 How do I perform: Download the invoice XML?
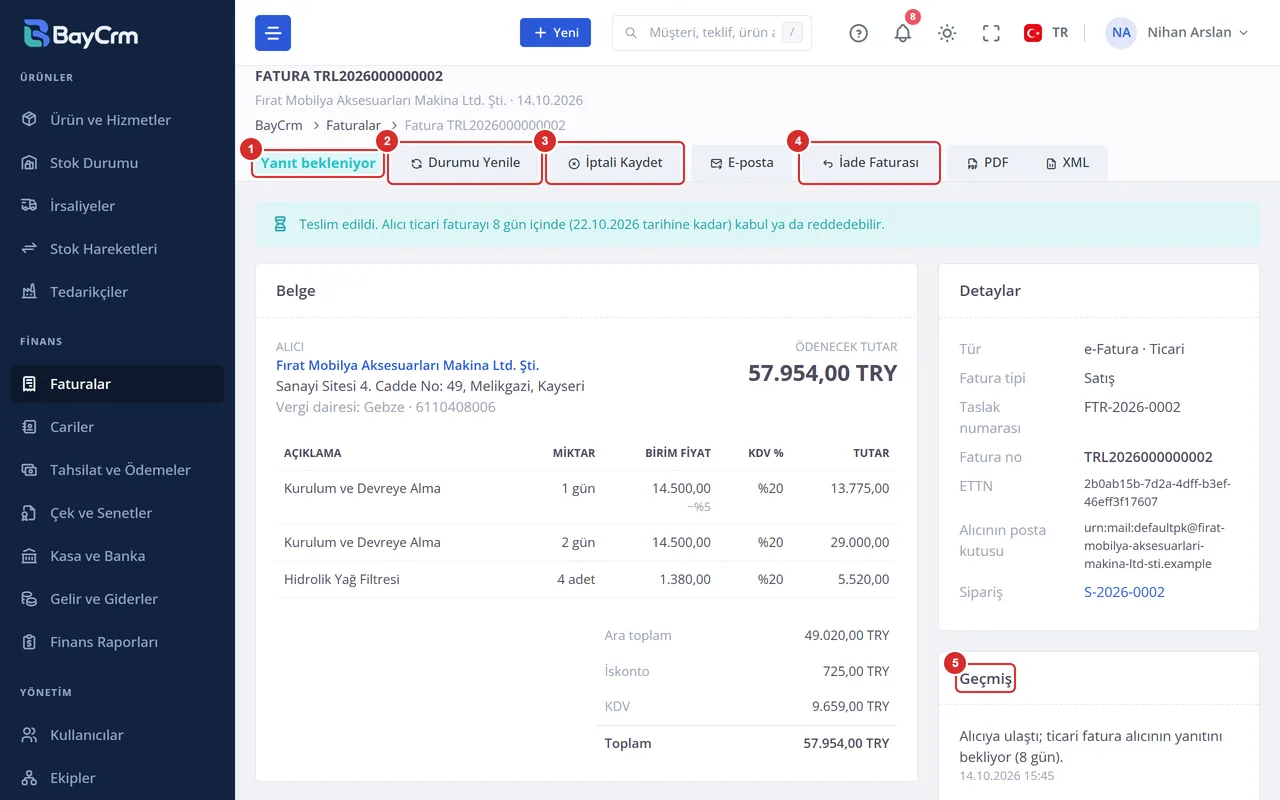pyautogui.click(x=1067, y=163)
